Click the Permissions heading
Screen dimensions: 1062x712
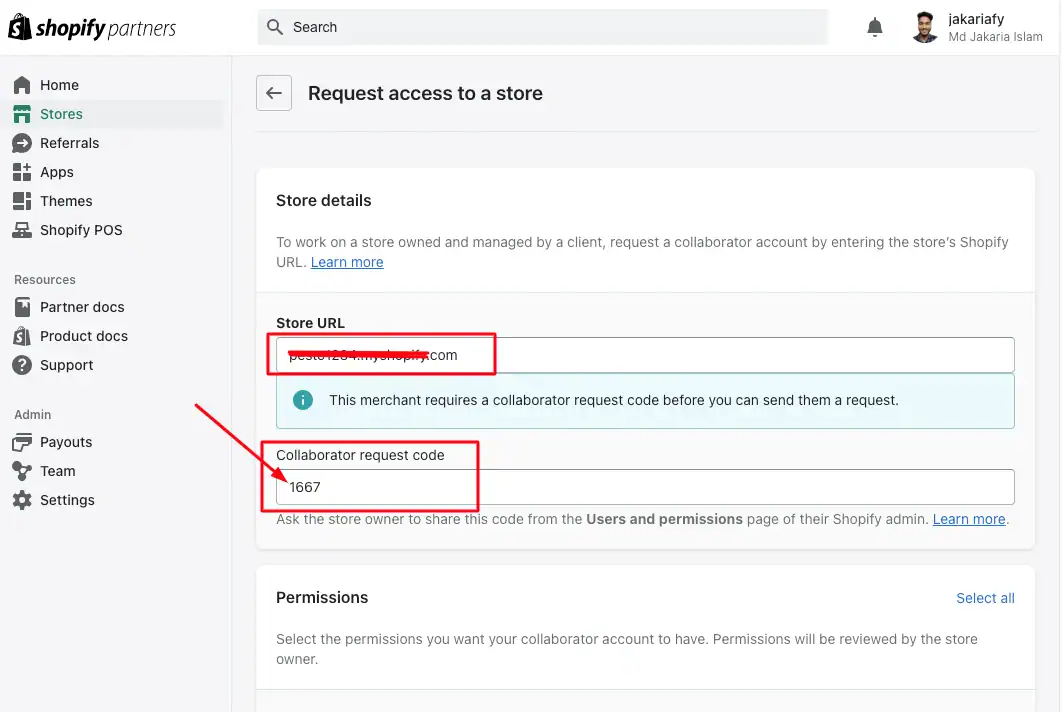pos(322,598)
